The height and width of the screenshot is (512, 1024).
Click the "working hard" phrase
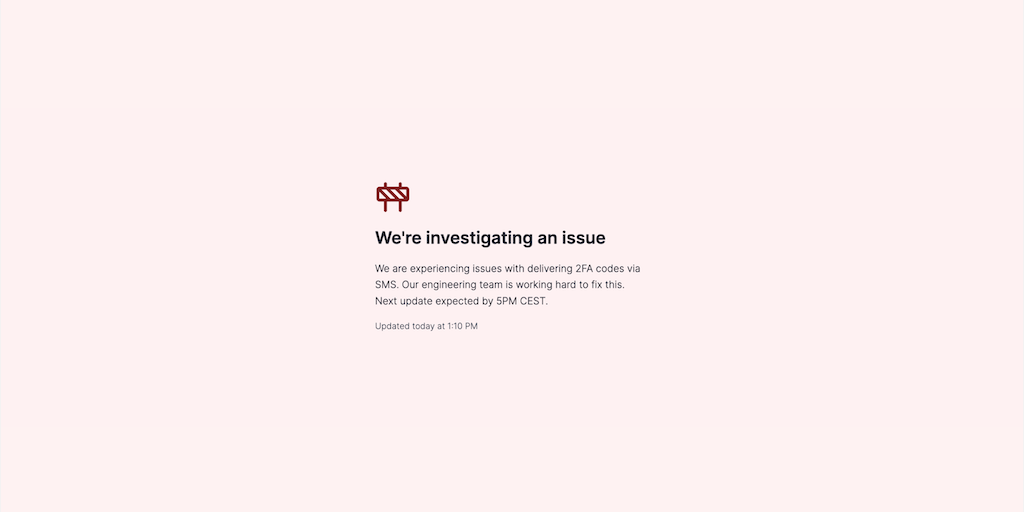pyautogui.click(x=546, y=285)
